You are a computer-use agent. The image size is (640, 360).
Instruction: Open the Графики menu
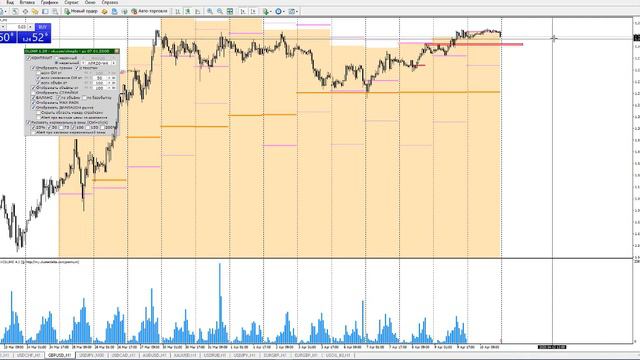tap(49, 2)
